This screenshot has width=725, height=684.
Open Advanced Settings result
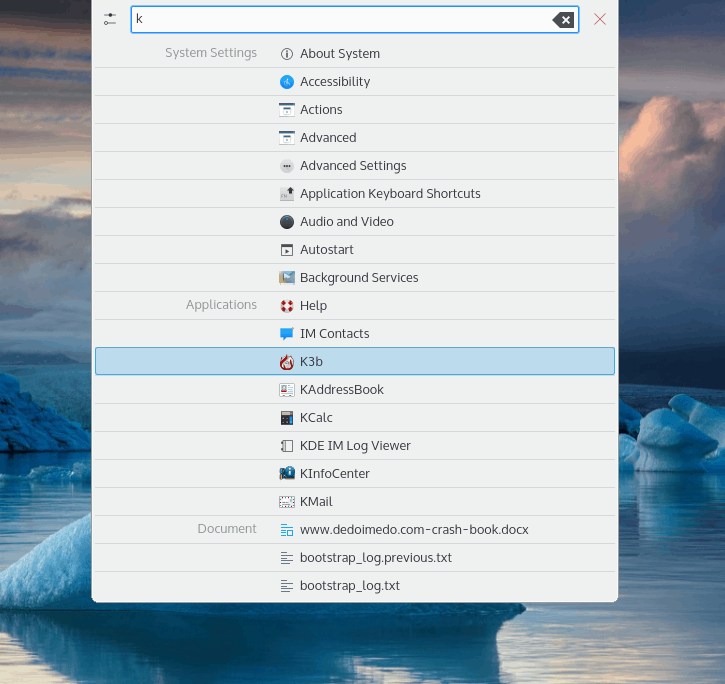[355, 166]
